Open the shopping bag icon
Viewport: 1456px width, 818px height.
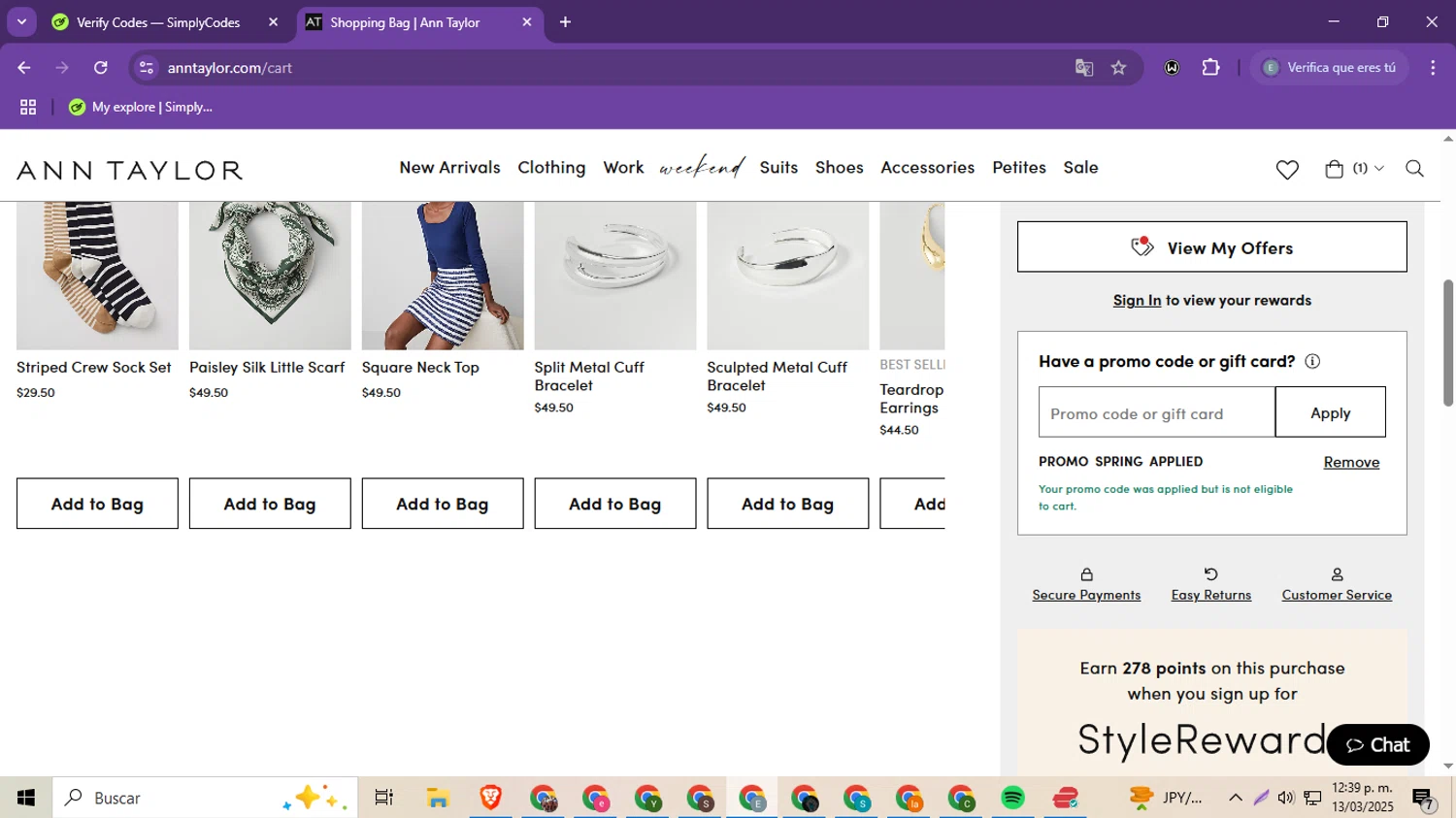click(x=1335, y=169)
